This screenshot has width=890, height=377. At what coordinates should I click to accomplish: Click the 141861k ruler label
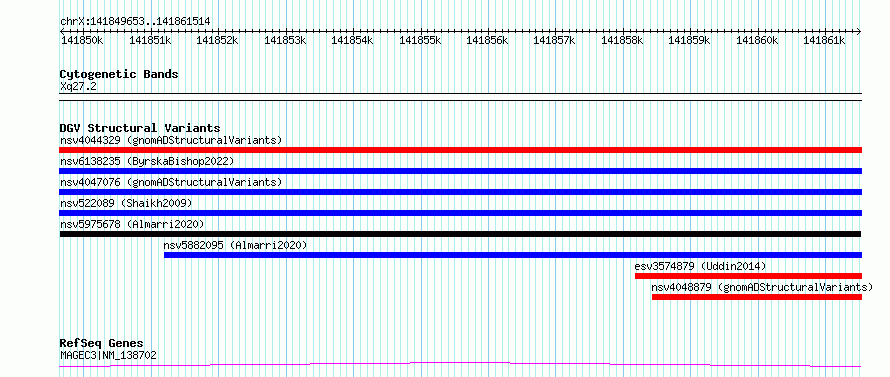coord(825,40)
